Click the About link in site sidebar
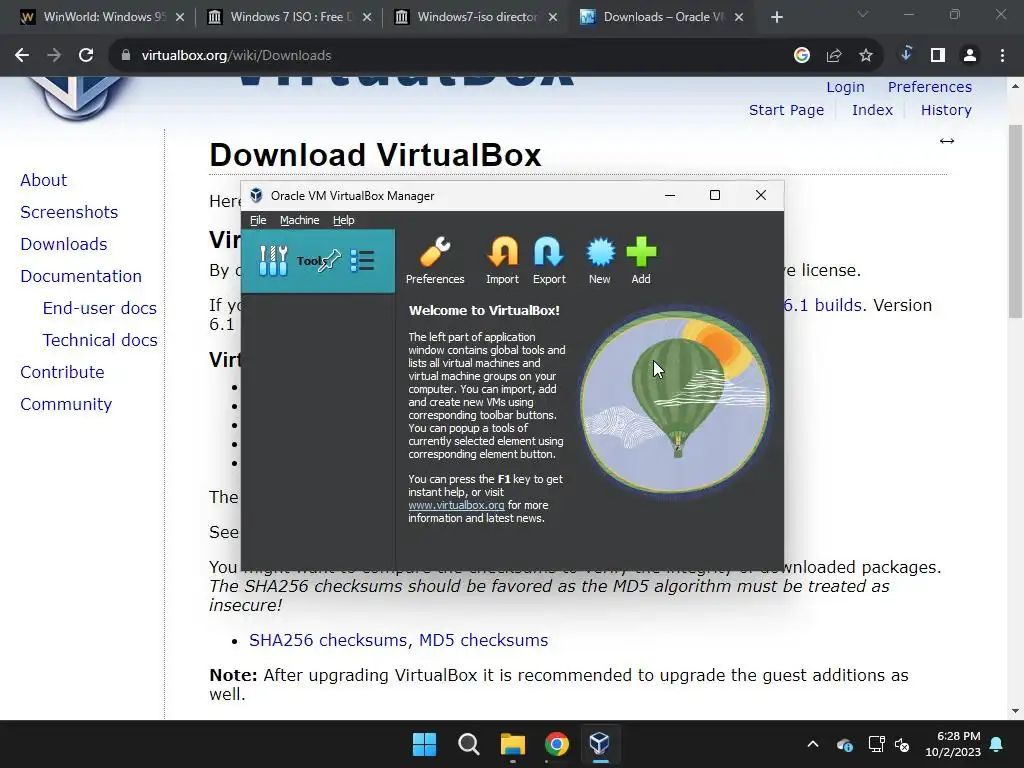1024x768 pixels. click(x=44, y=180)
